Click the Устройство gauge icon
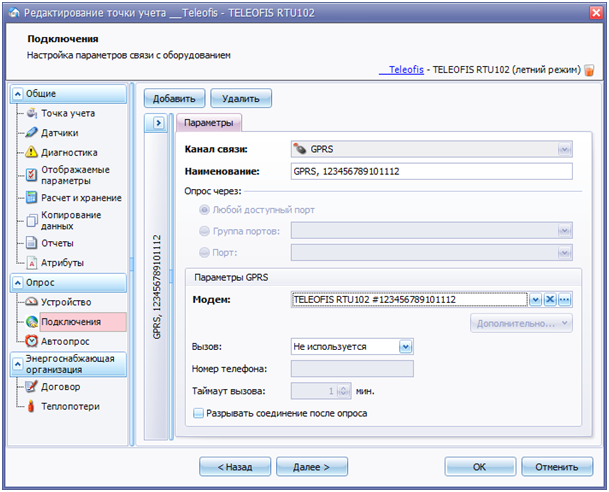Viewport: 609px width, 492px height. pyautogui.click(x=31, y=302)
